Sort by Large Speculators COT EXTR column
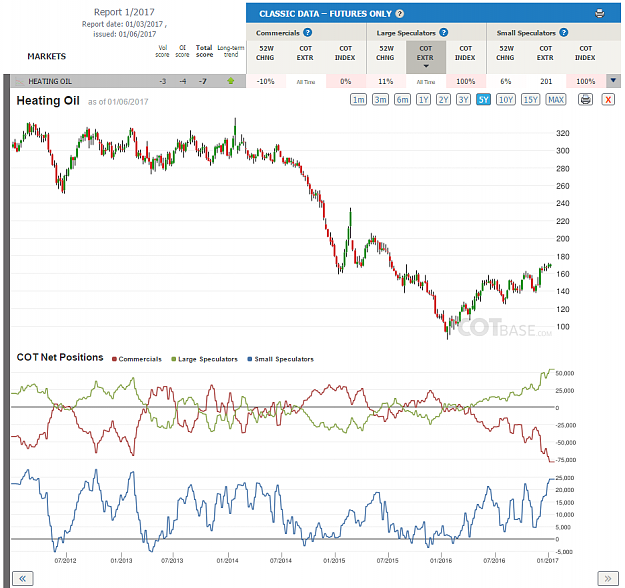Screen dimensions: 625x588 [x=426, y=57]
